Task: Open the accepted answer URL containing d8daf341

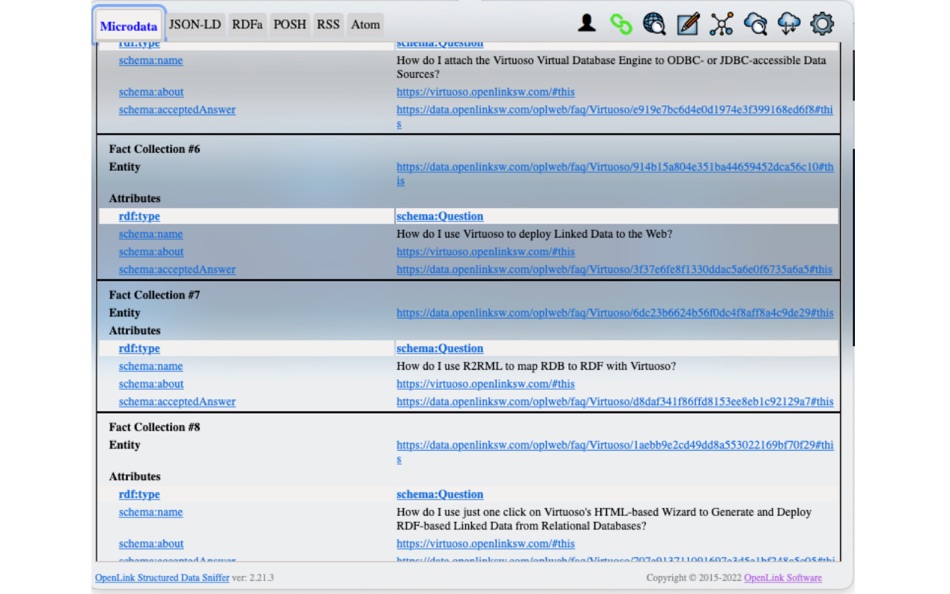Action: tap(615, 401)
